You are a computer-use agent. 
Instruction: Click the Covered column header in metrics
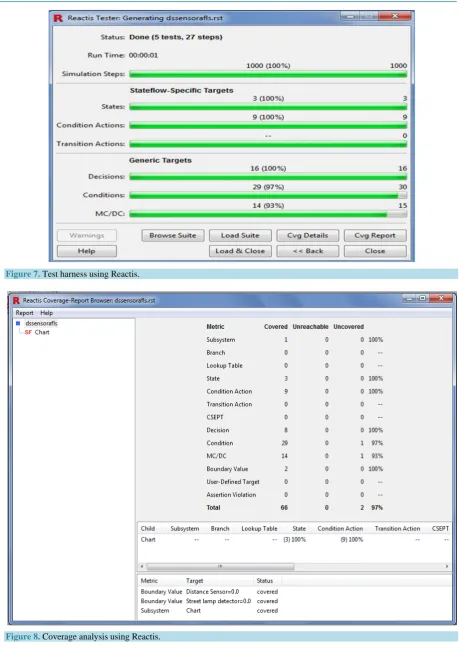click(x=276, y=327)
